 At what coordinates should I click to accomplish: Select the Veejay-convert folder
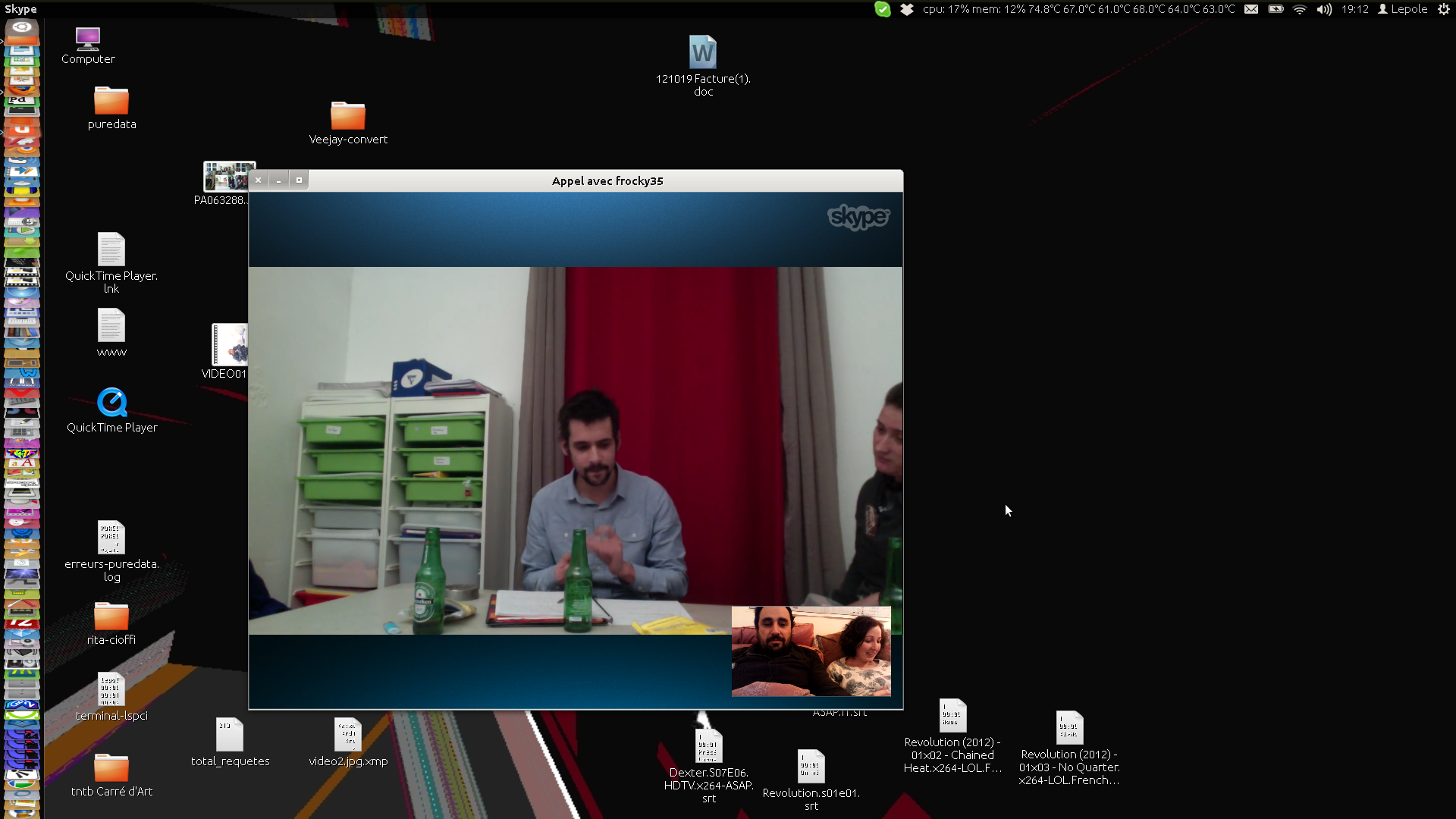(x=347, y=116)
